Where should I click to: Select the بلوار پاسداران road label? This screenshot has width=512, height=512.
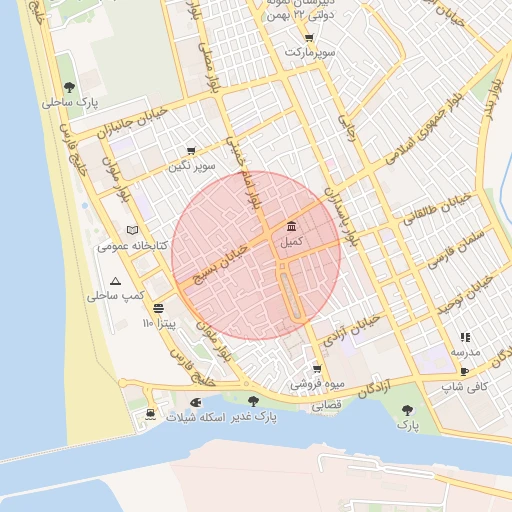(342, 218)
